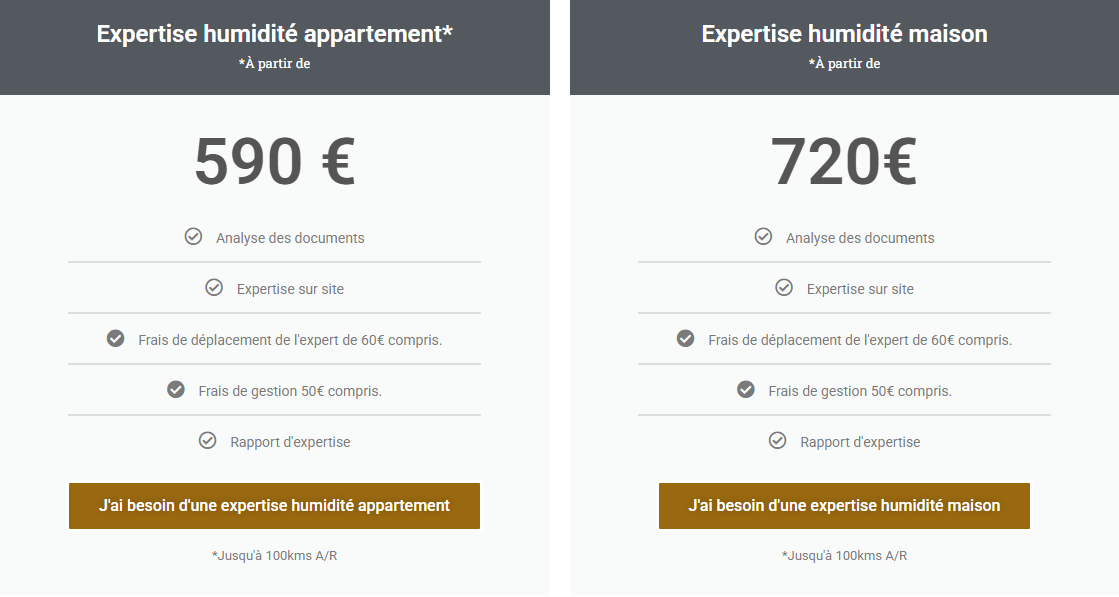Click the "*Jusqu'à 100kms A/R" footnote under apartment card
Screen dimensions: 1119x597
pos(274,555)
